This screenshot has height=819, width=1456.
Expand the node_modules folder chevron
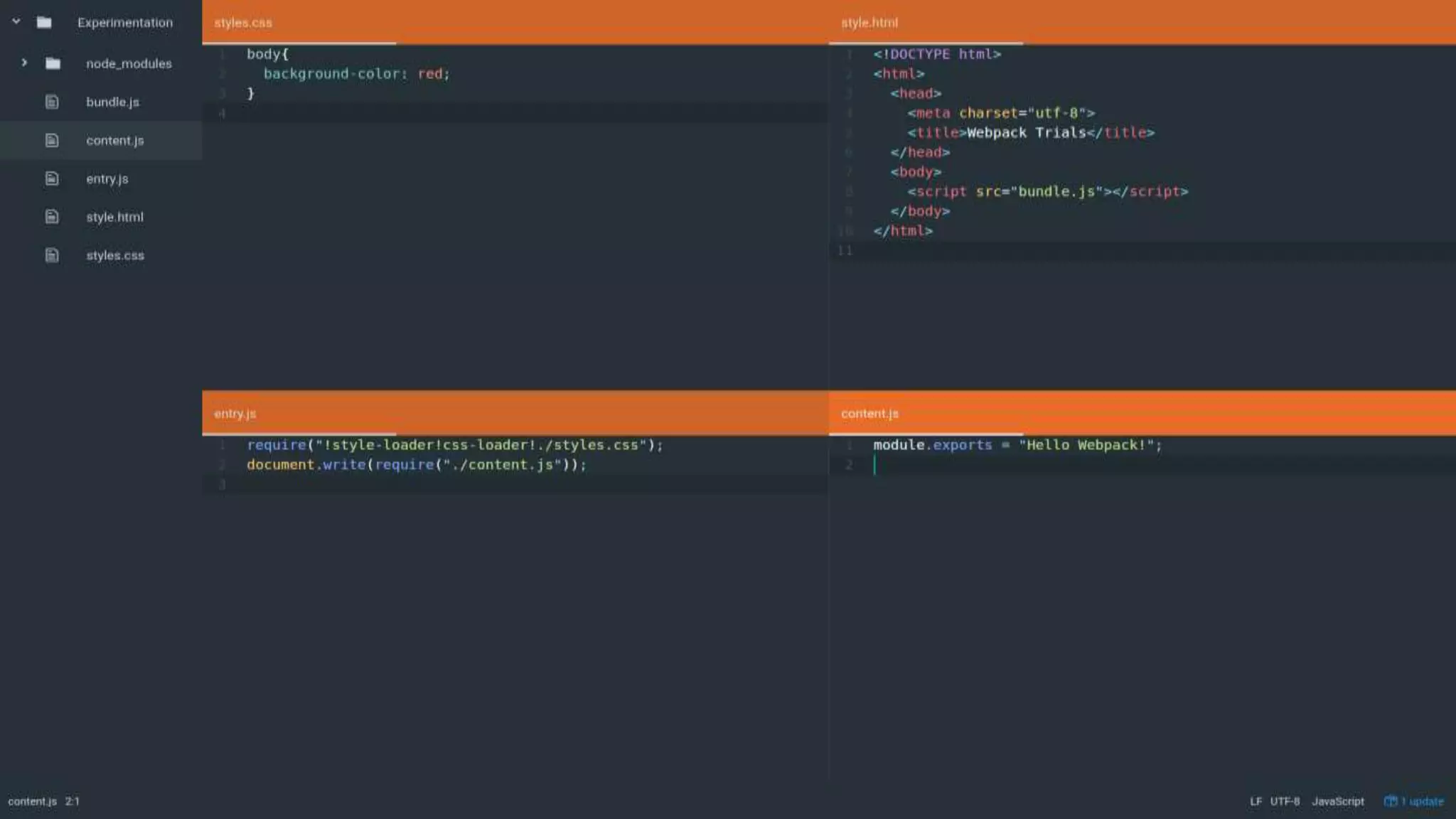click(x=24, y=63)
